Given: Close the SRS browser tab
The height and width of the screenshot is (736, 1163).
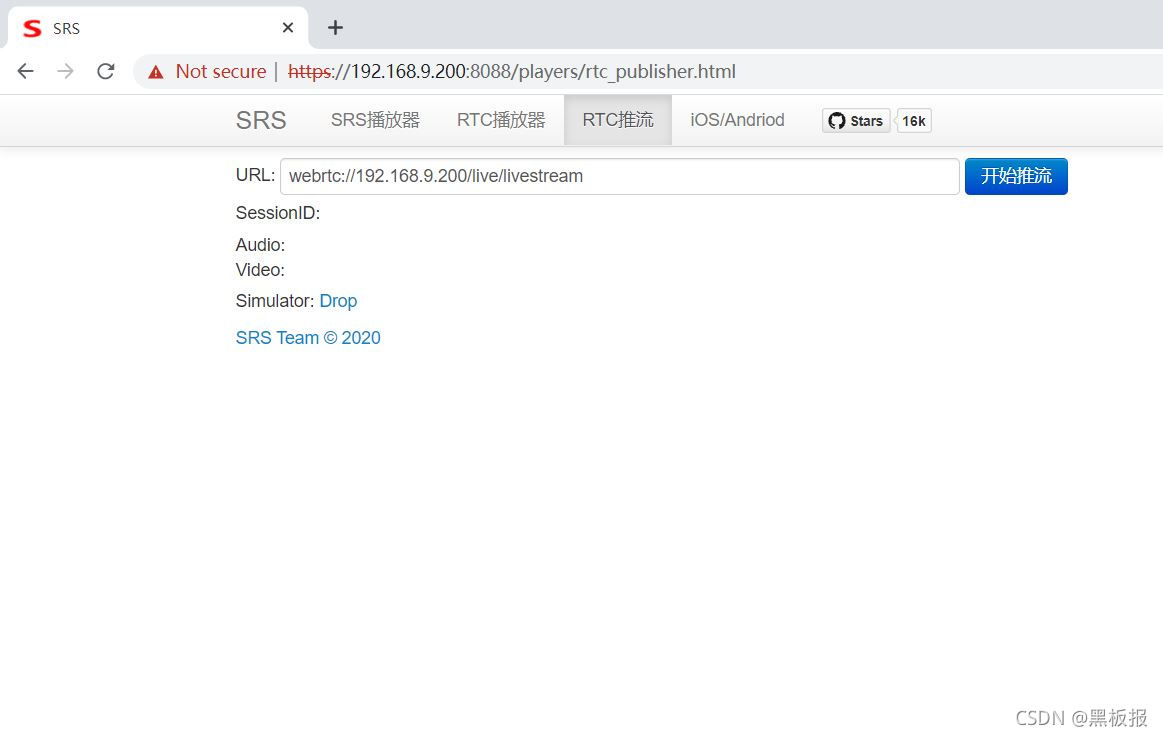Looking at the screenshot, I should 288,27.
